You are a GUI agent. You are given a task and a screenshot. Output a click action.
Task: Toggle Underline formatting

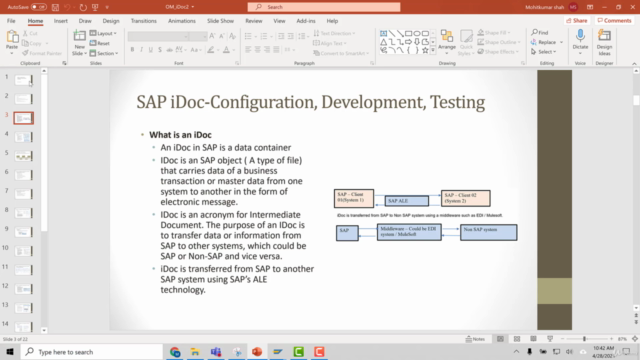click(x=151, y=50)
